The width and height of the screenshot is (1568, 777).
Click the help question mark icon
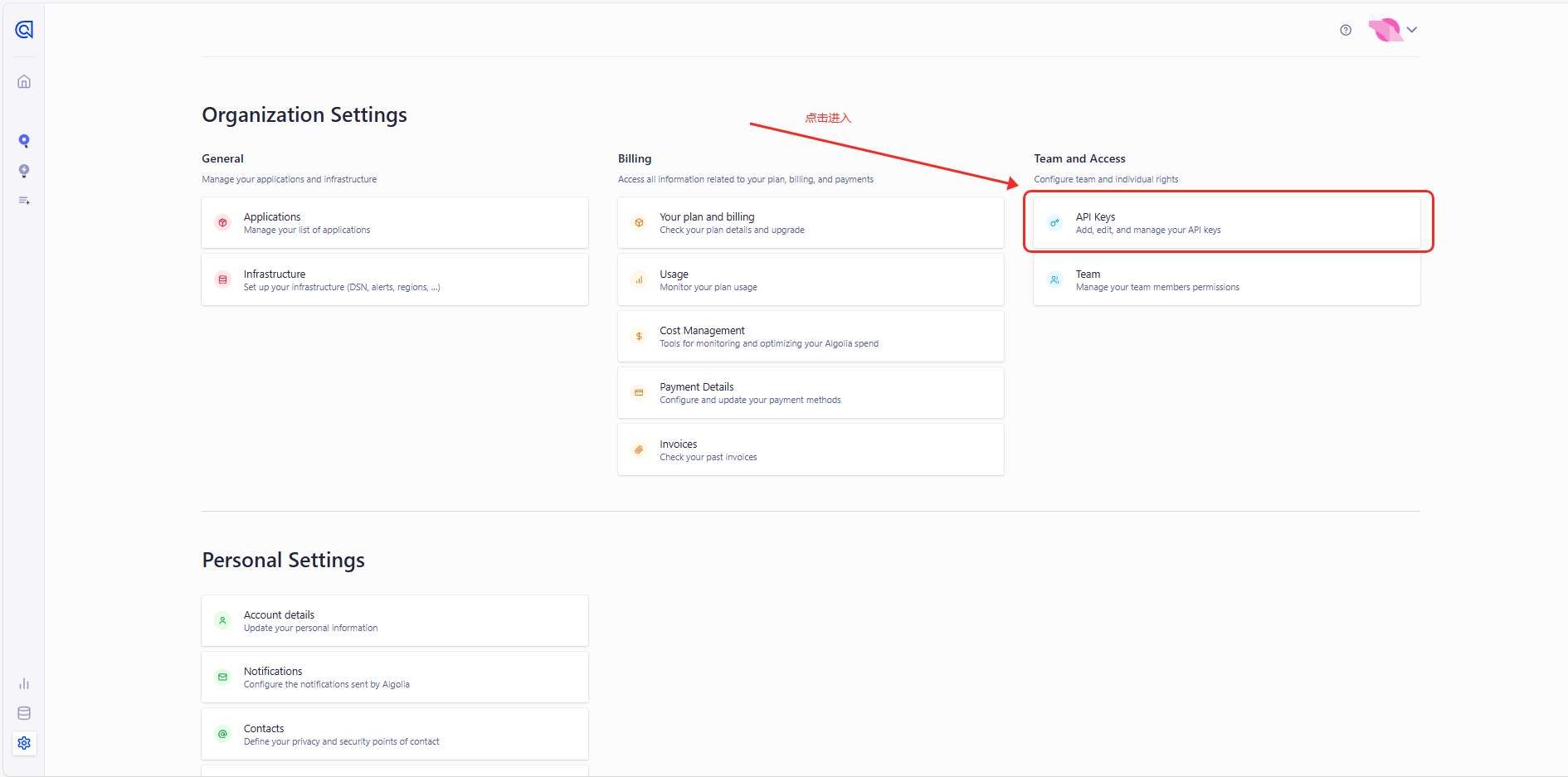click(1346, 30)
